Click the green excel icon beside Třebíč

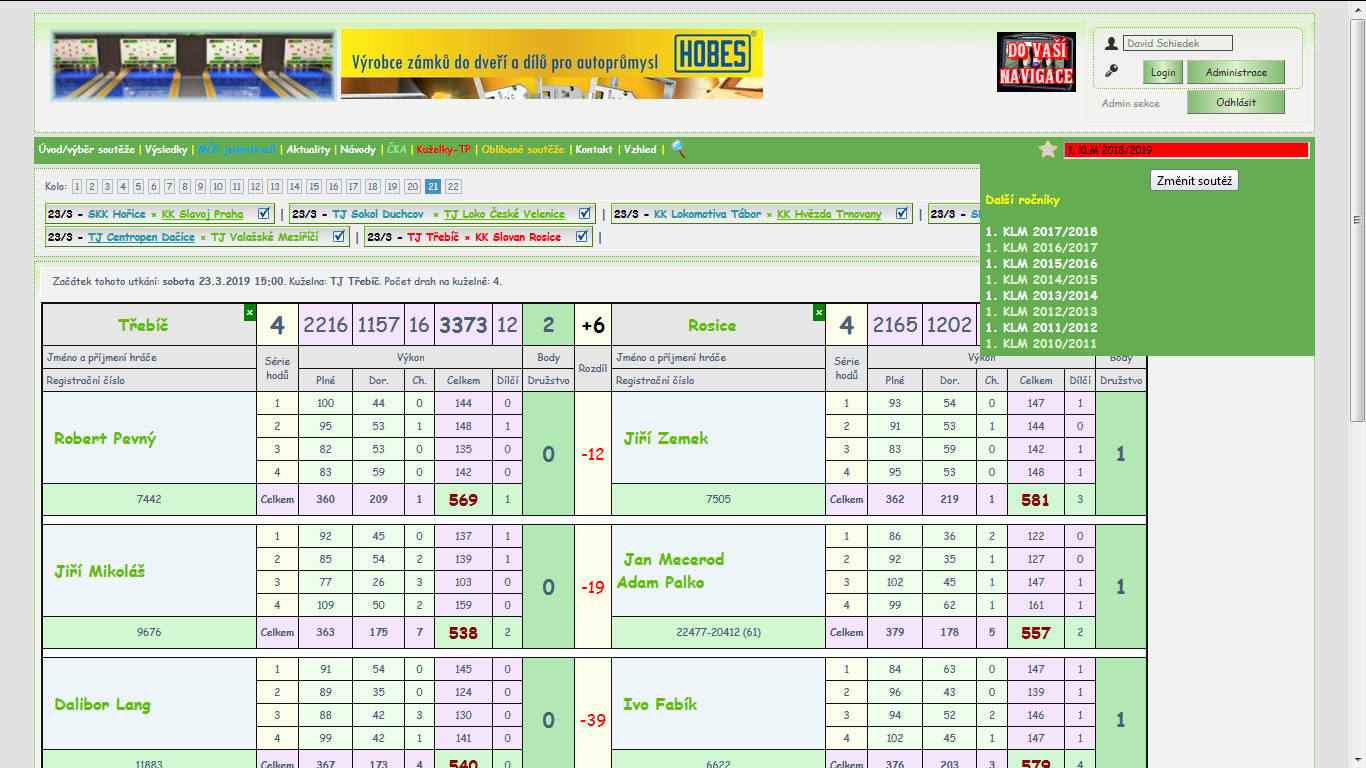250,313
